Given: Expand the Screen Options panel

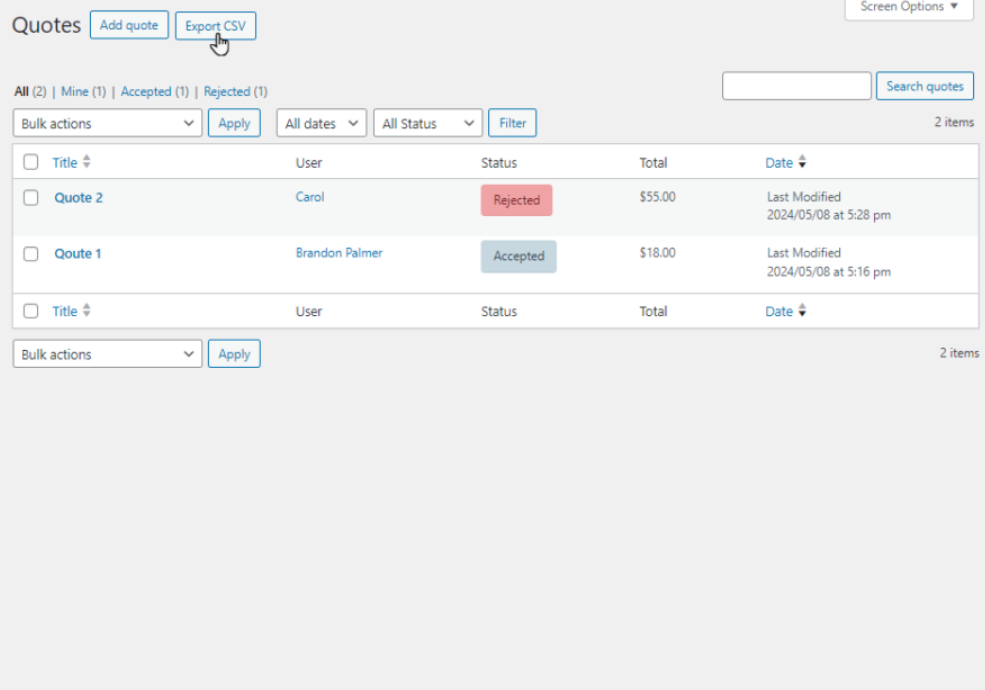Looking at the screenshot, I should coord(908,8).
